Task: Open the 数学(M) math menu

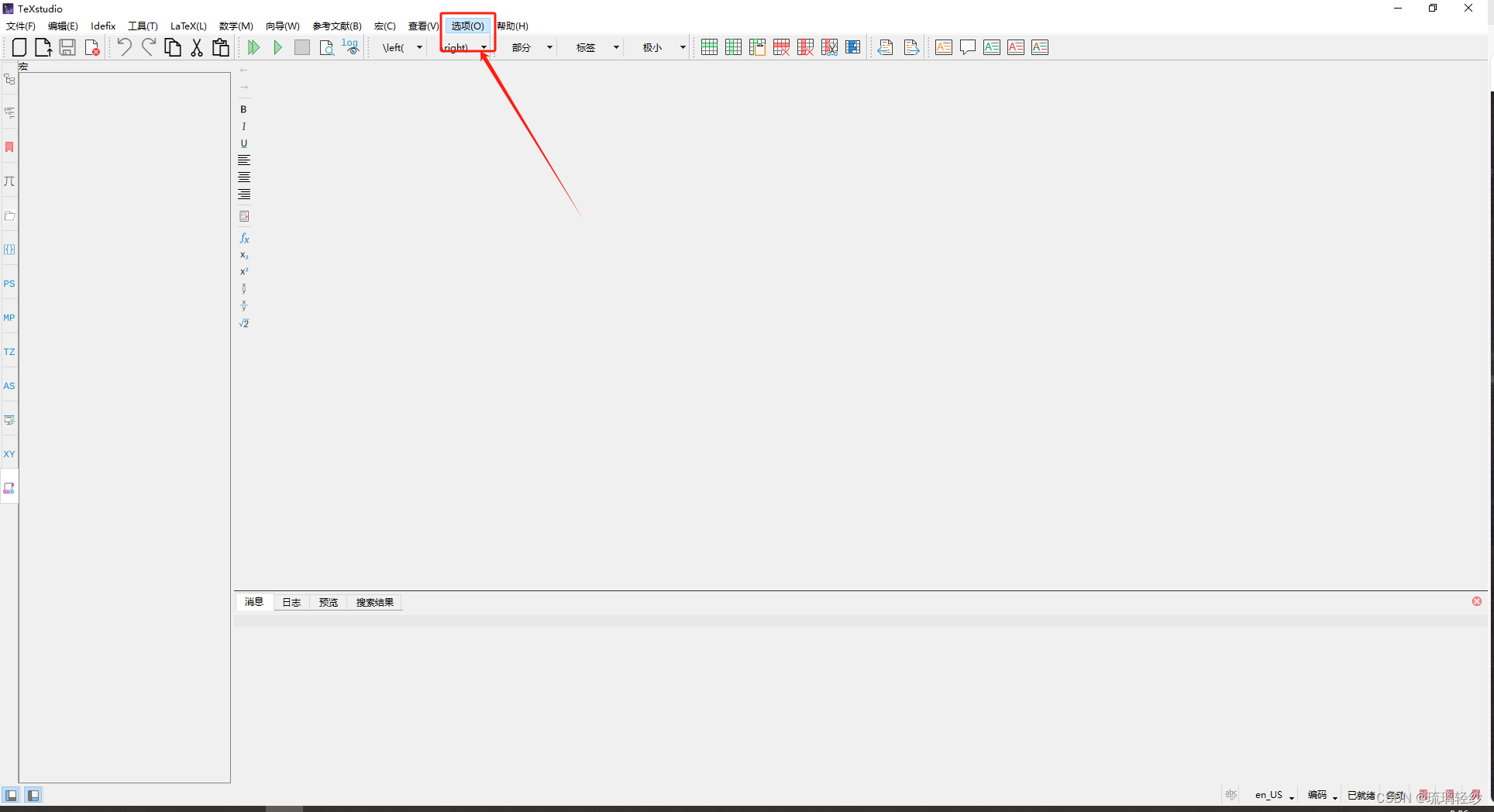Action: [236, 26]
